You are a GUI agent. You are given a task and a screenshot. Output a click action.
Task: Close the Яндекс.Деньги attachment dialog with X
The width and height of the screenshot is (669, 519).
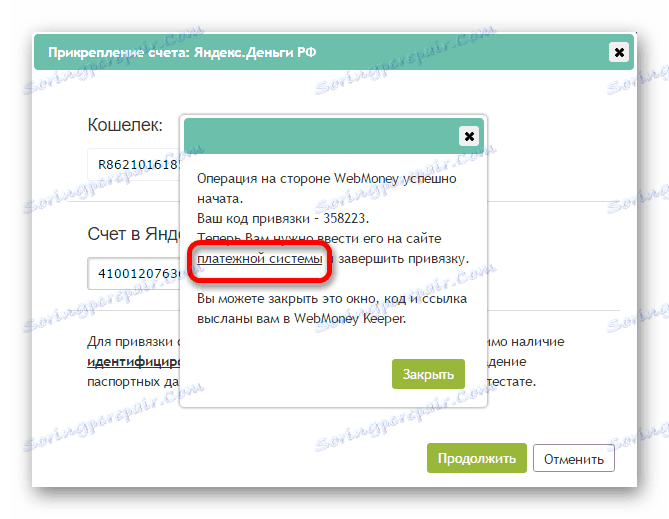(619, 52)
